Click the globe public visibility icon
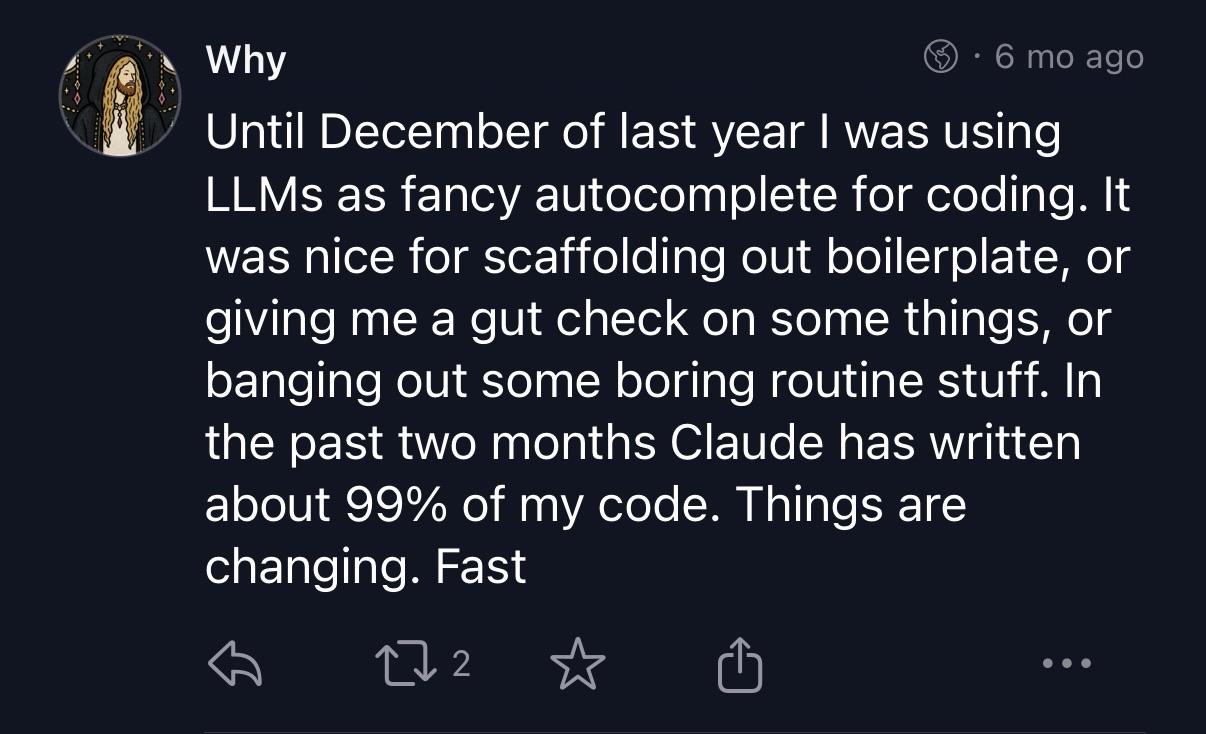The image size is (1206, 734). pos(941,58)
